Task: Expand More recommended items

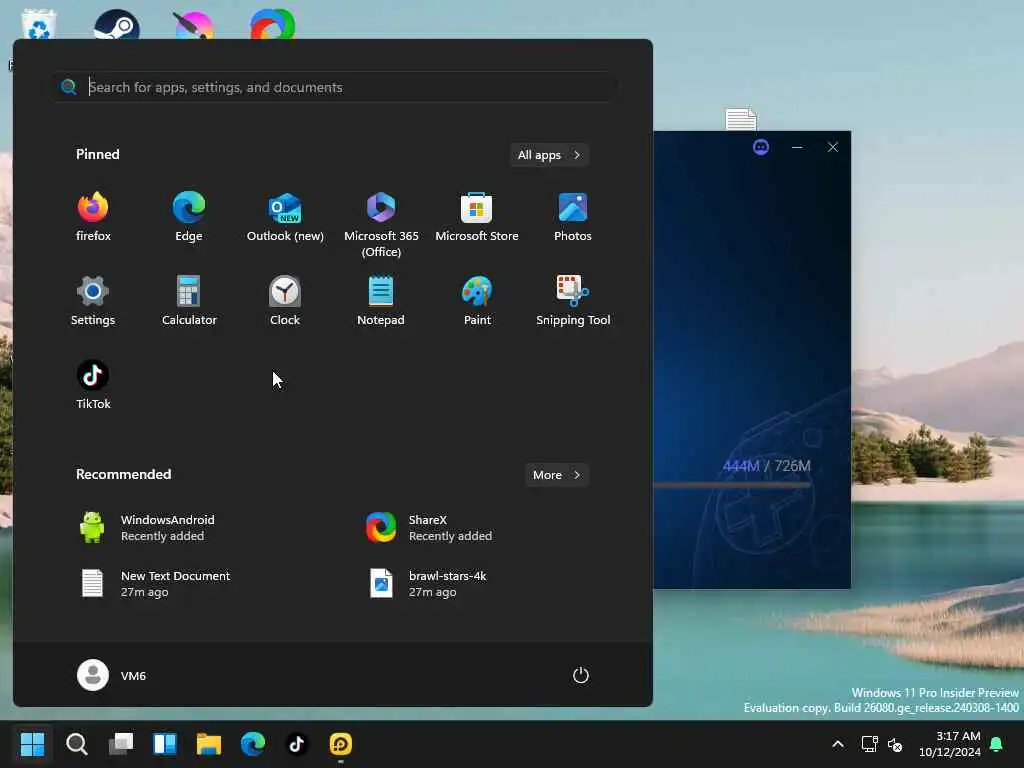Action: tap(556, 475)
